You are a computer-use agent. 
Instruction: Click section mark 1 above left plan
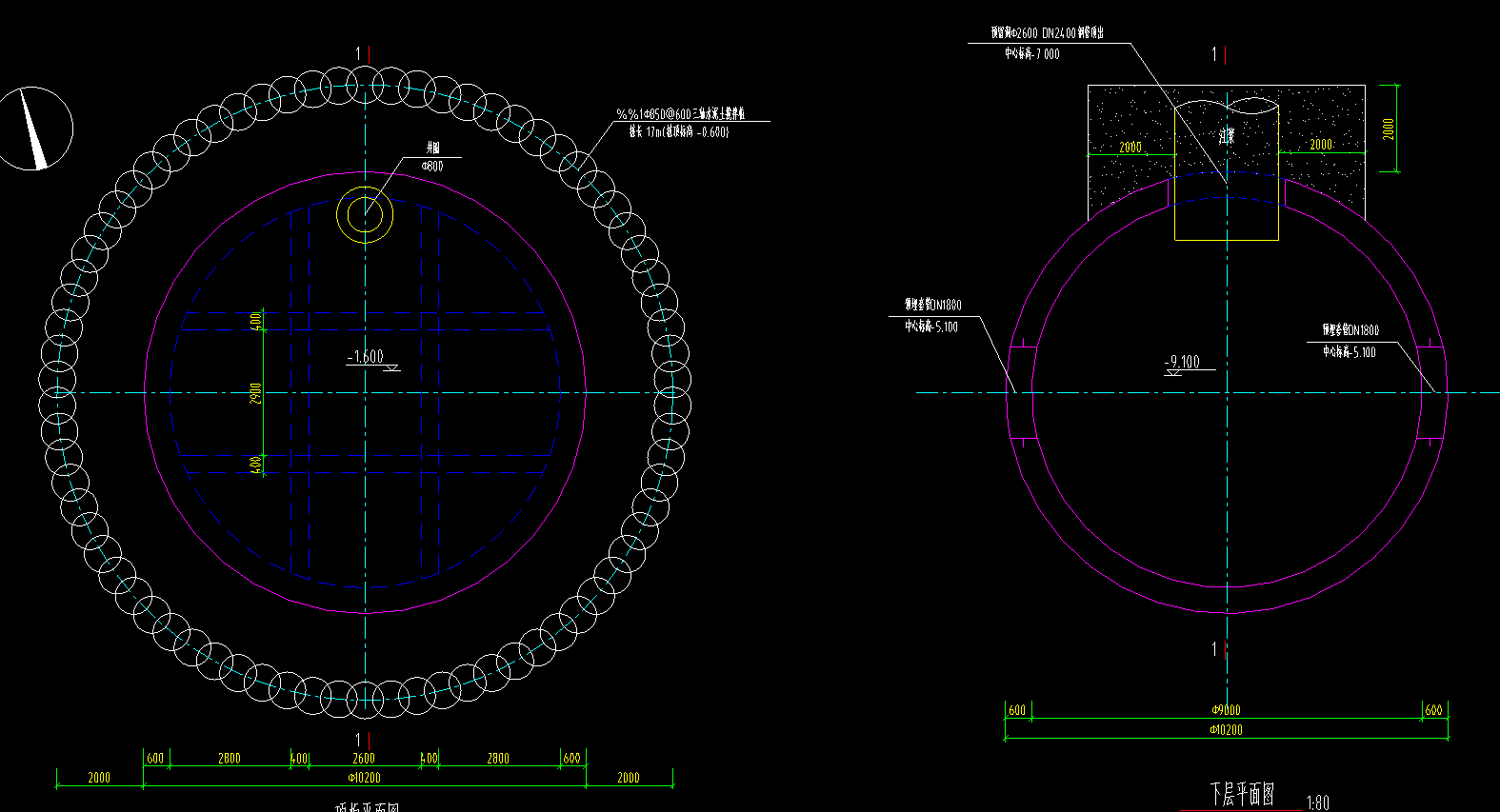[x=359, y=54]
